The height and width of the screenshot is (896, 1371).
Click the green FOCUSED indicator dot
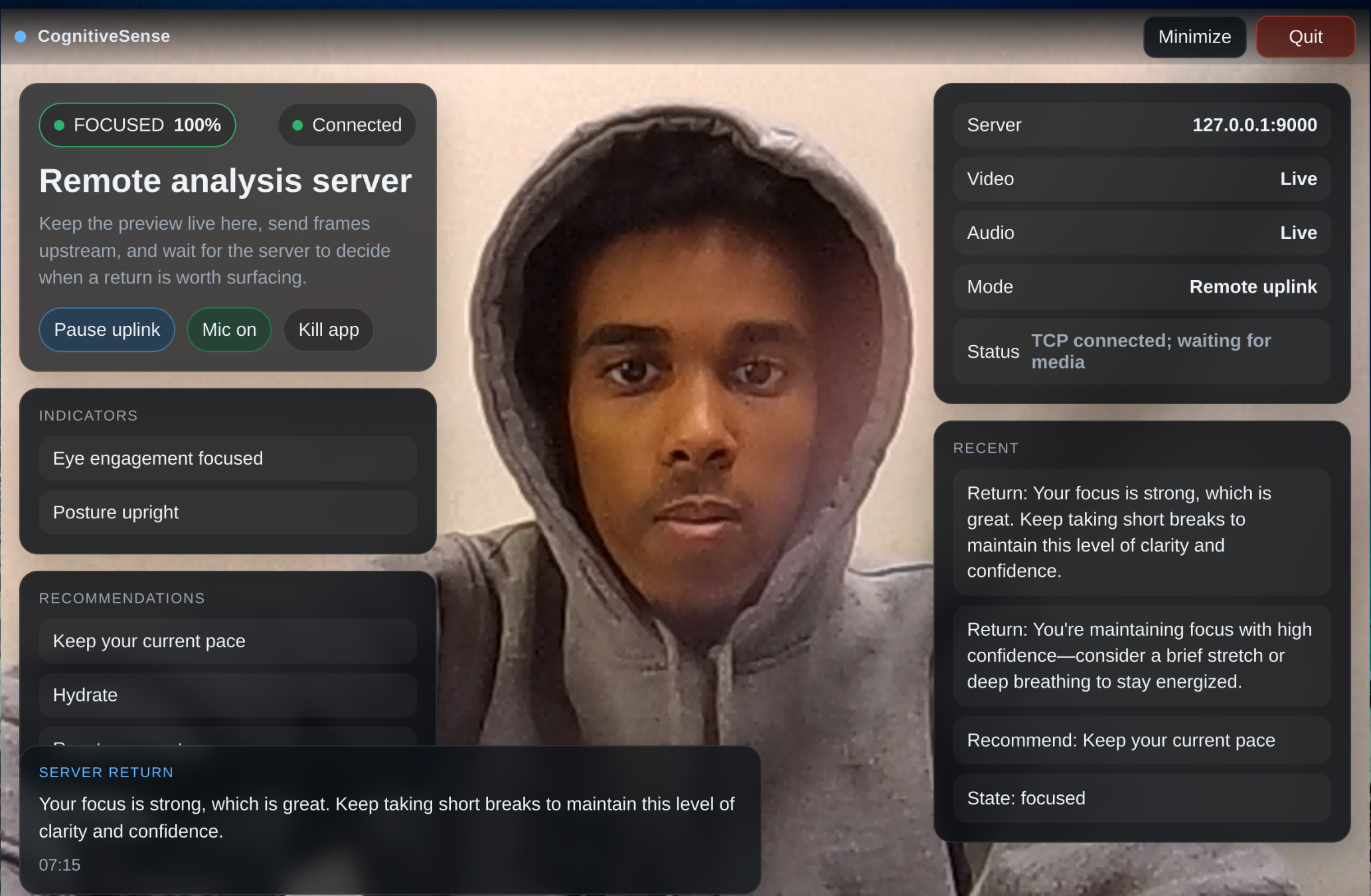pos(59,125)
